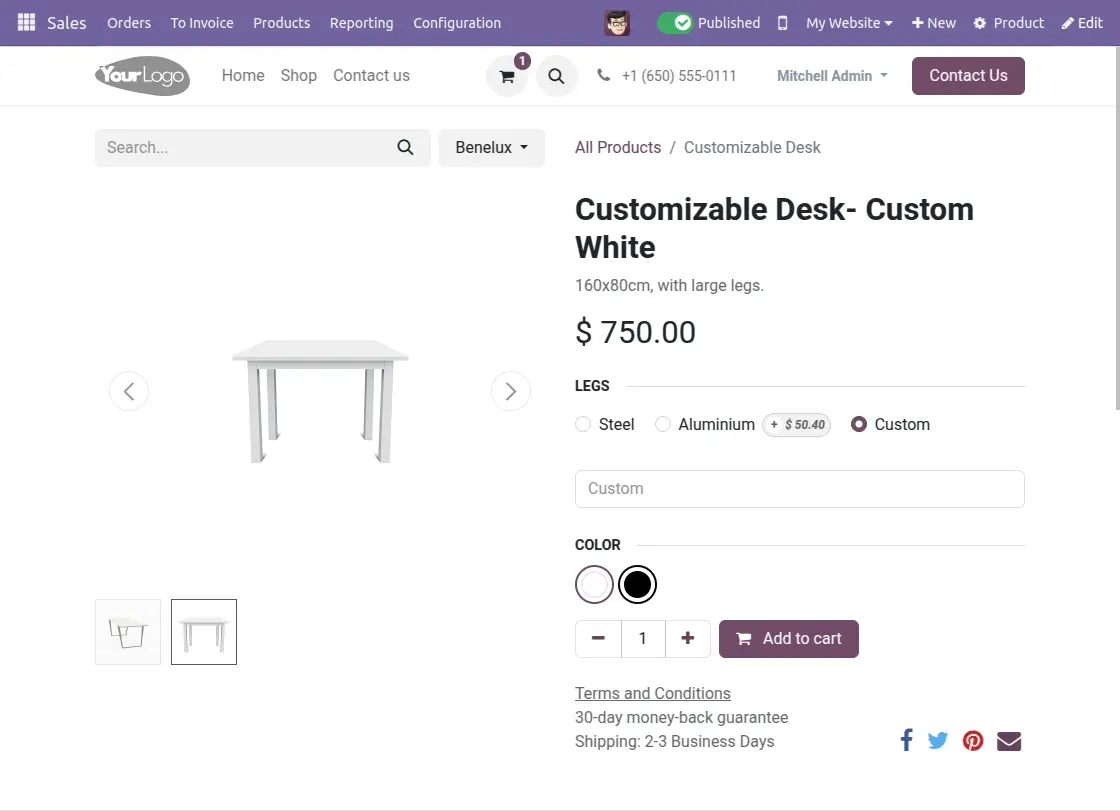
Task: Switch to the Shop page
Action: pos(298,75)
